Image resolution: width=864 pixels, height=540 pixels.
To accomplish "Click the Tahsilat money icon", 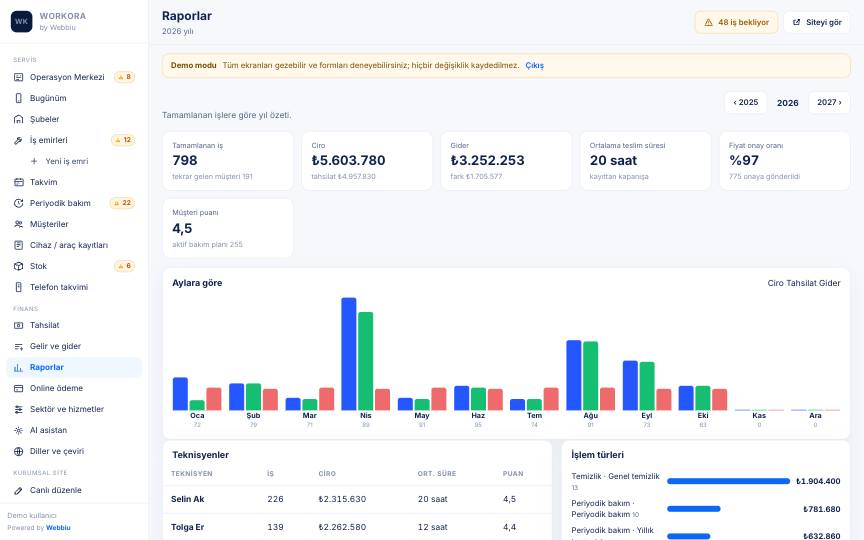I will (x=18, y=325).
